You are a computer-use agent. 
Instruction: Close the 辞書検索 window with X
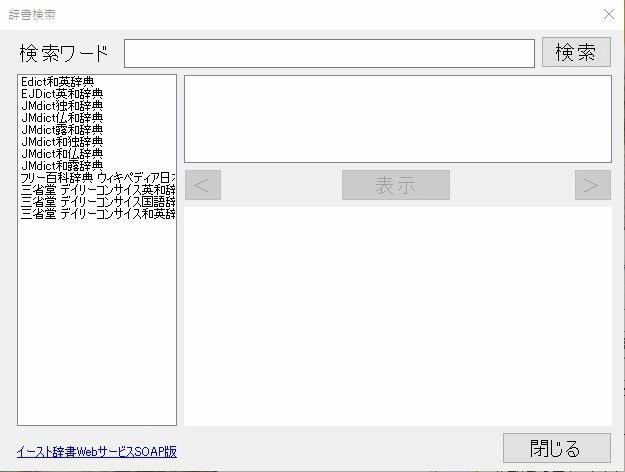609,14
